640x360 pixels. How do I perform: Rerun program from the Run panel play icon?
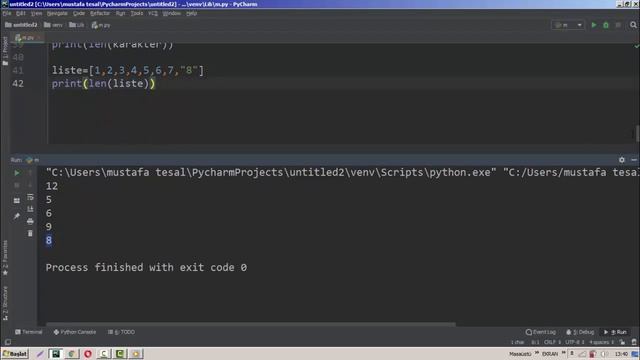coord(17,173)
